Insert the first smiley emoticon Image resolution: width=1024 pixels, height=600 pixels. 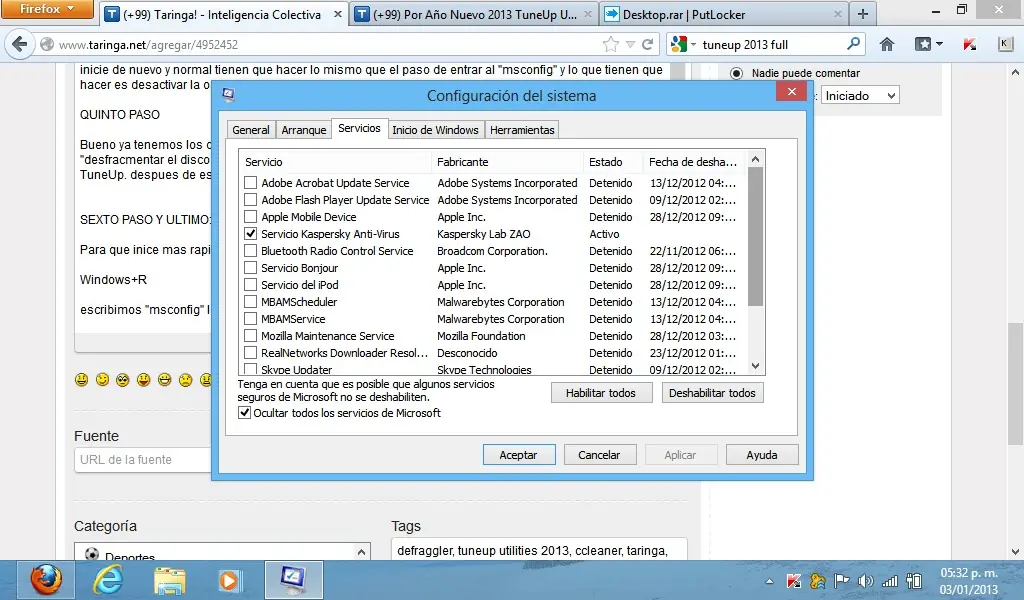[x=82, y=379]
